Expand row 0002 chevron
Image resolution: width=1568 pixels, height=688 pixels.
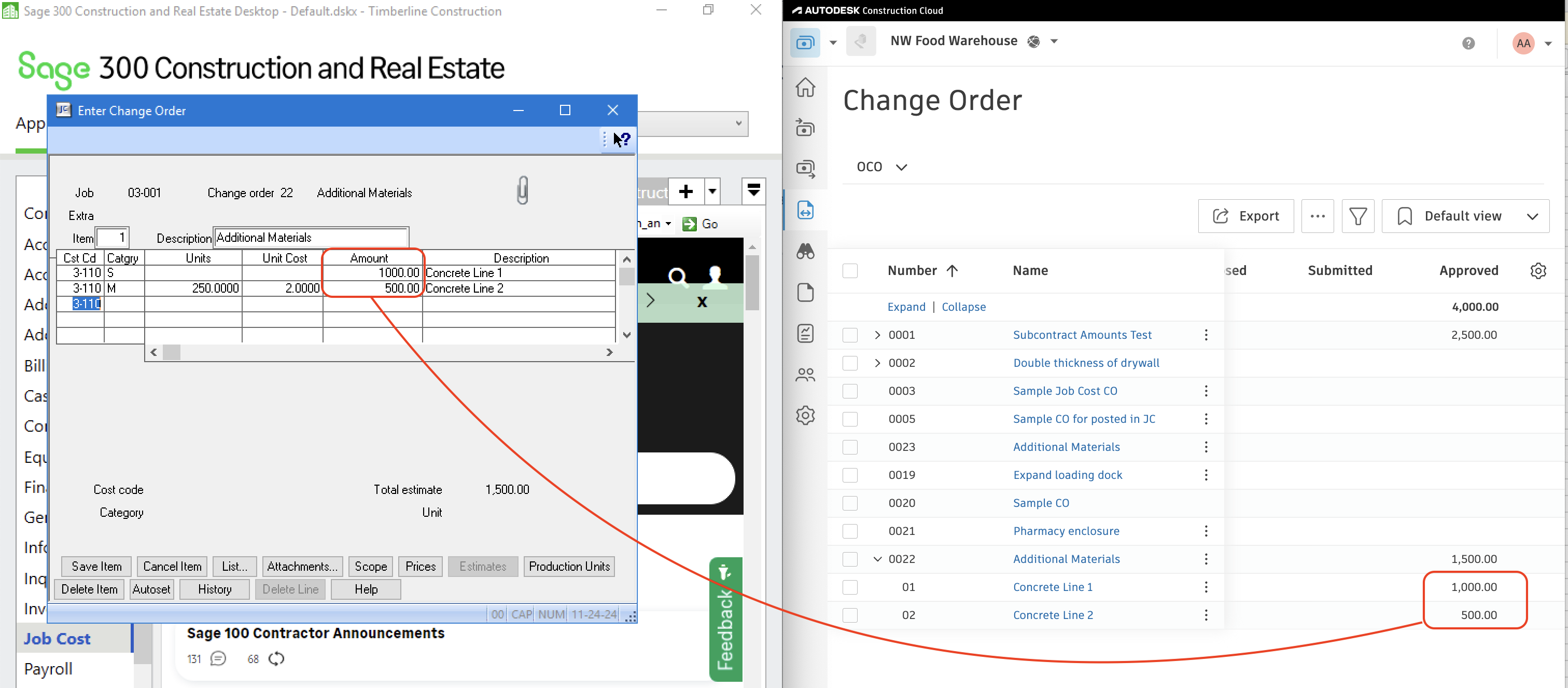pos(877,363)
